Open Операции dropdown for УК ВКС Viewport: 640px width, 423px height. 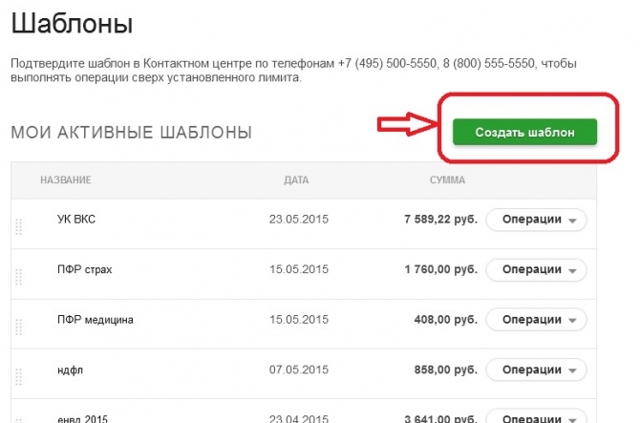(536, 220)
